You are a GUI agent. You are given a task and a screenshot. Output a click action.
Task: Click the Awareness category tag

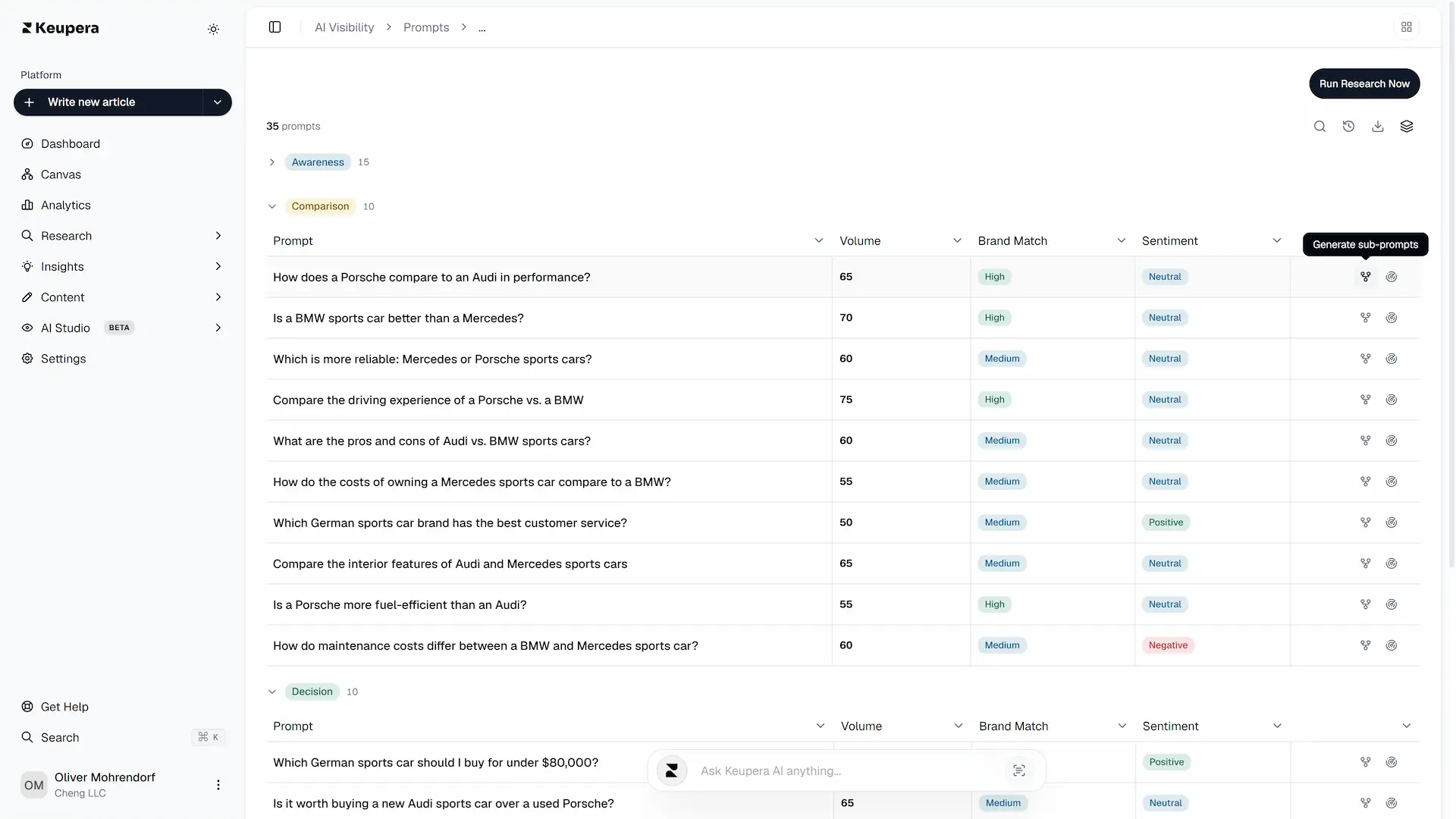click(318, 162)
